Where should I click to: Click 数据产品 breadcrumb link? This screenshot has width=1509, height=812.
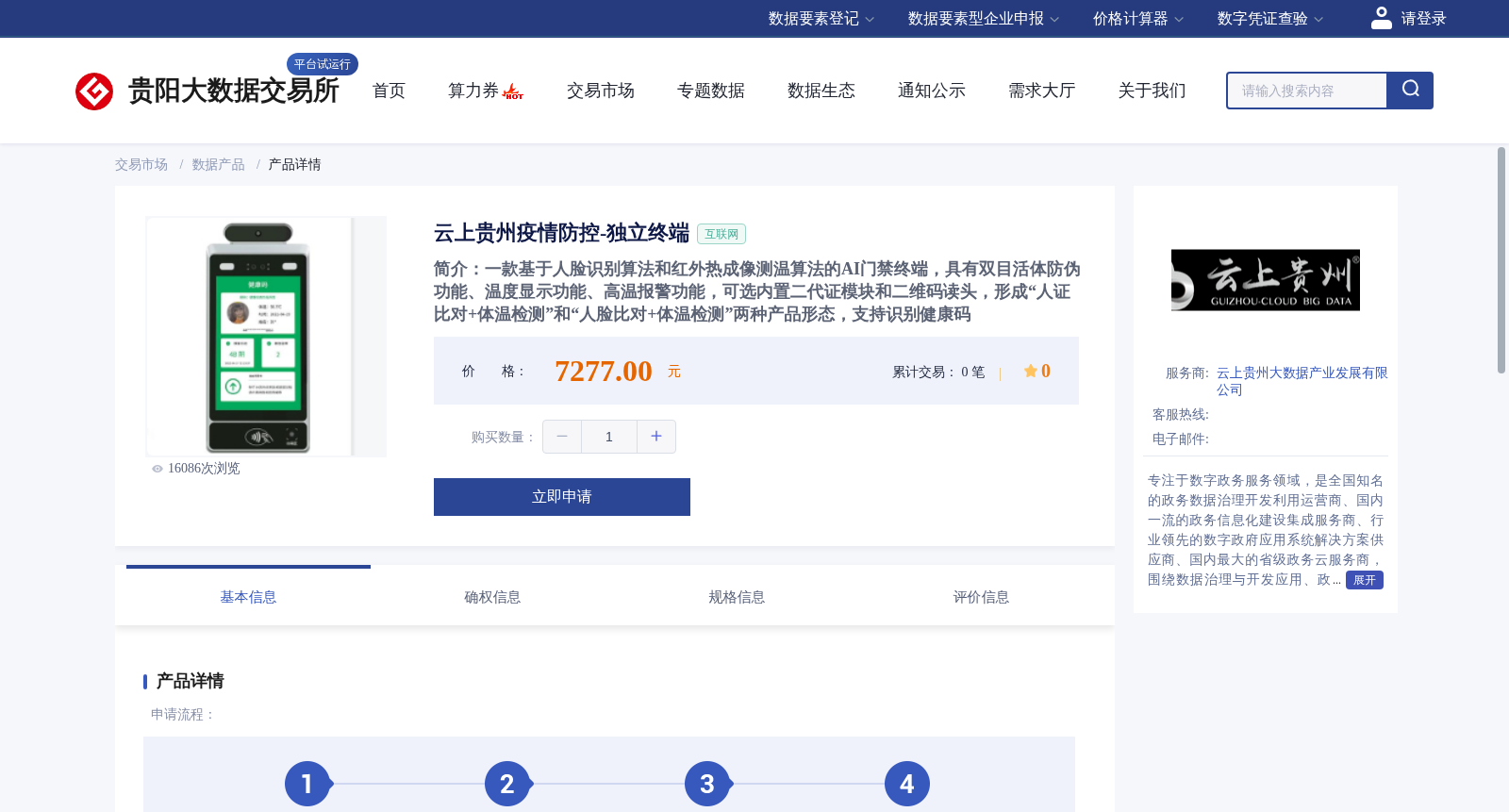point(218,165)
